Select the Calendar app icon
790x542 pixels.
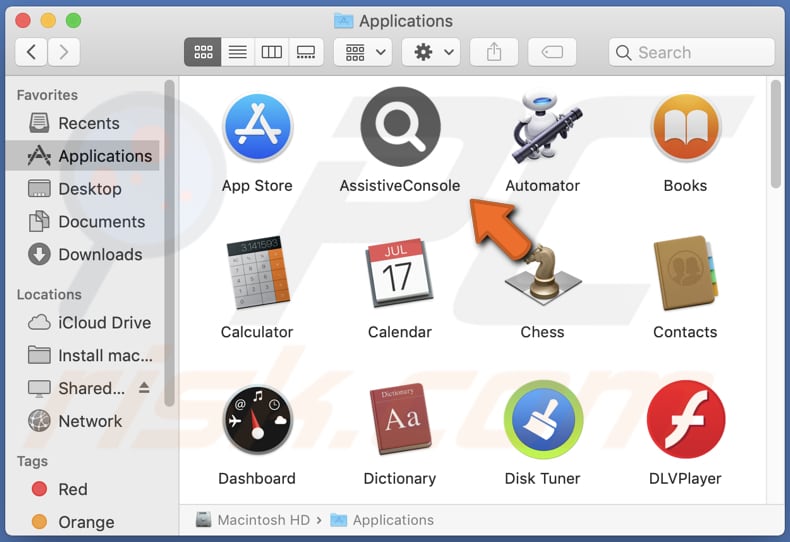(x=399, y=273)
